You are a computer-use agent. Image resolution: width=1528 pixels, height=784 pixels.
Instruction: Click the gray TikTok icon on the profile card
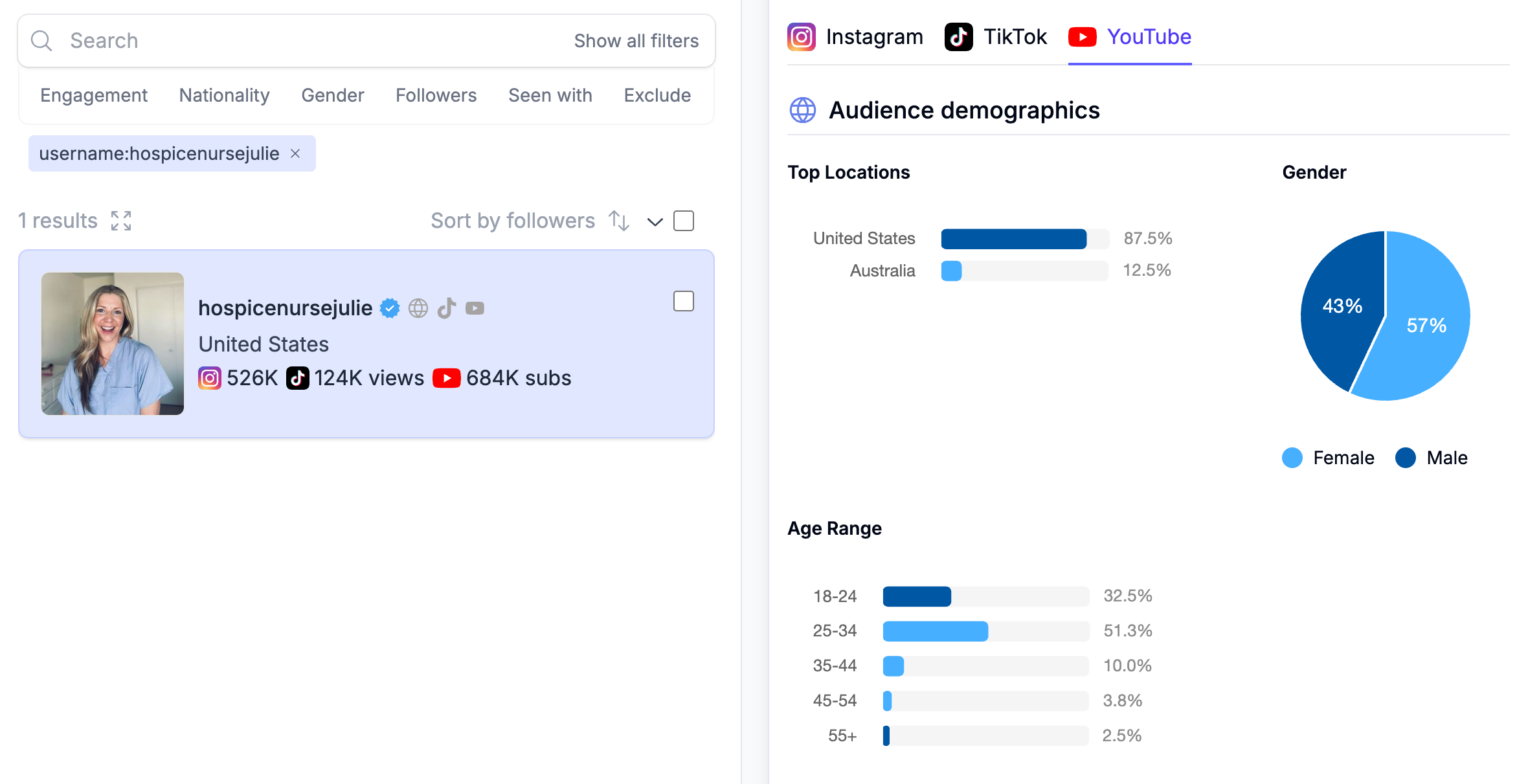pyautogui.click(x=447, y=308)
